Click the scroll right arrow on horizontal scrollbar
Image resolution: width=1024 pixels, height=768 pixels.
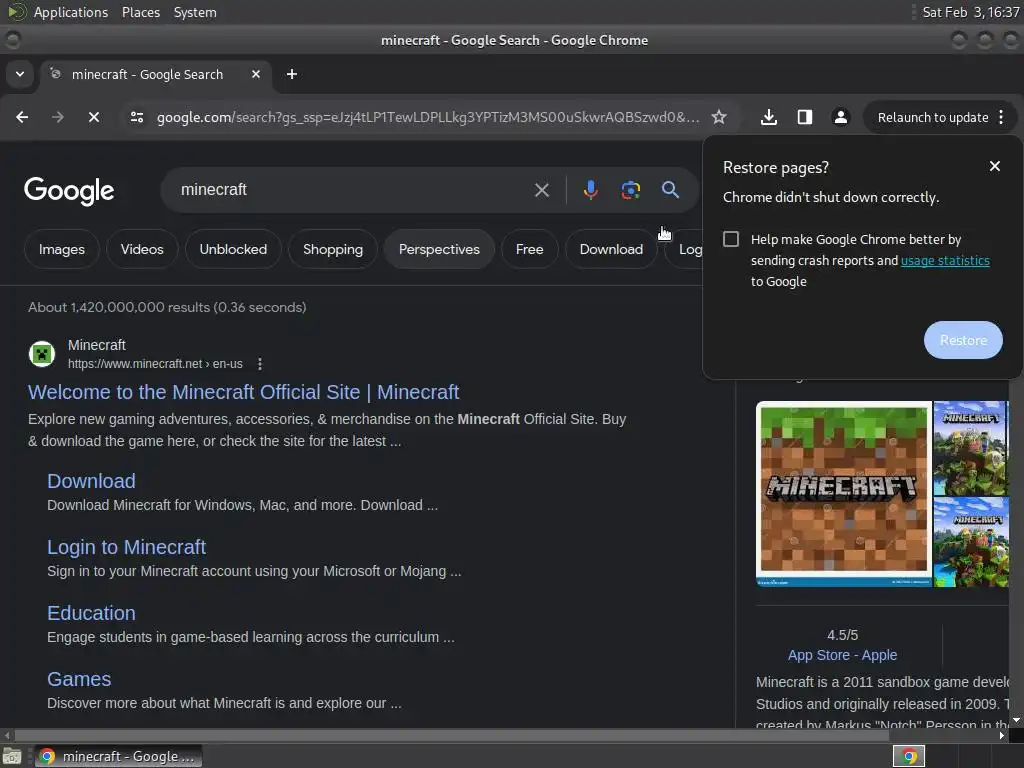(1002, 735)
